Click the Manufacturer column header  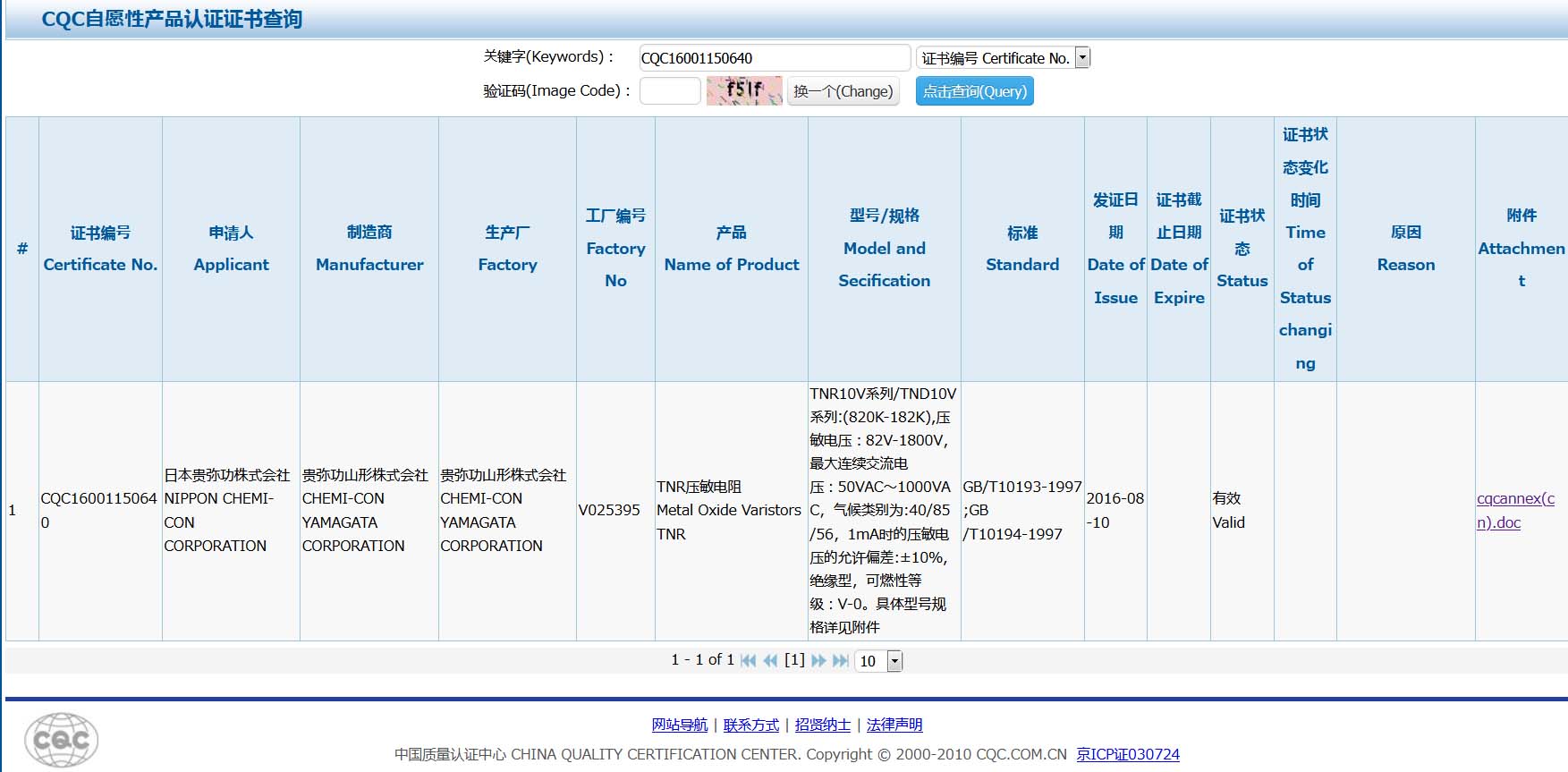coord(369,249)
